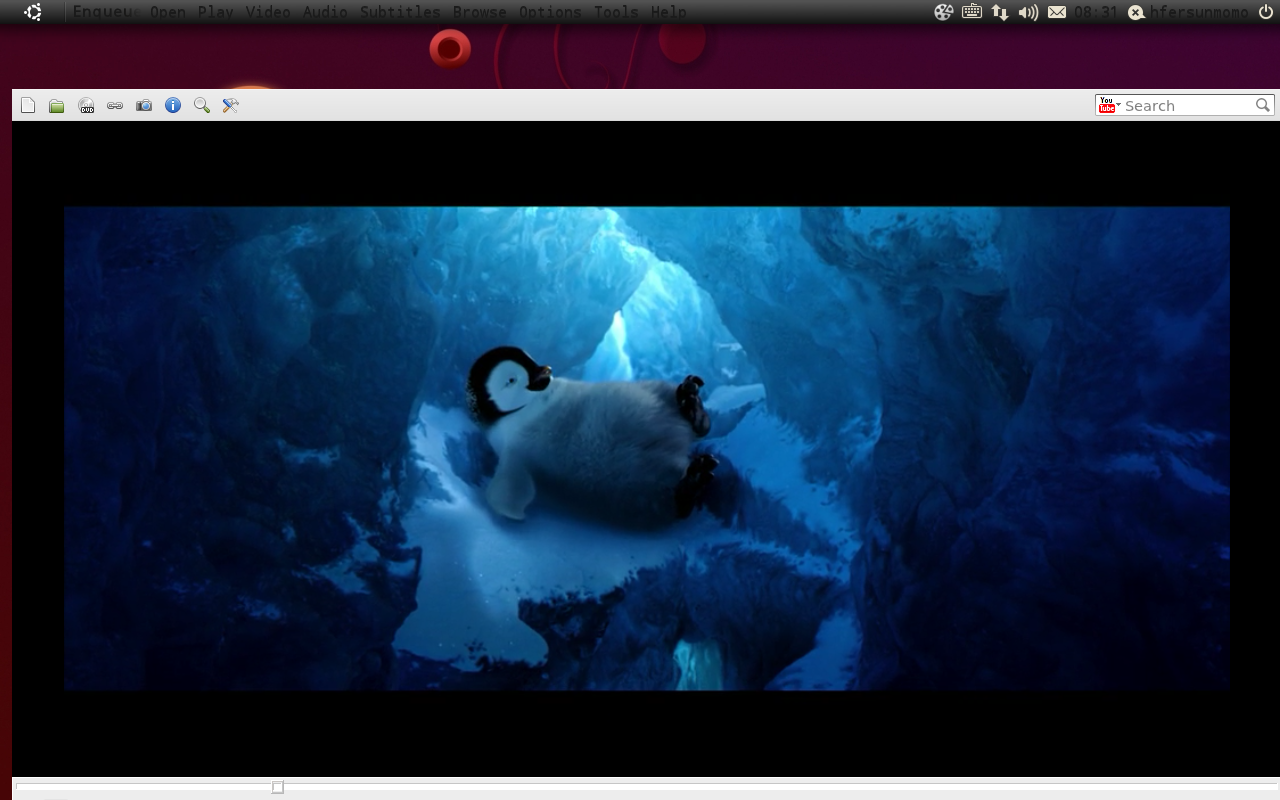1280x800 pixels.
Task: Open preferences with the hammer and wrench icon
Action: [x=231, y=105]
